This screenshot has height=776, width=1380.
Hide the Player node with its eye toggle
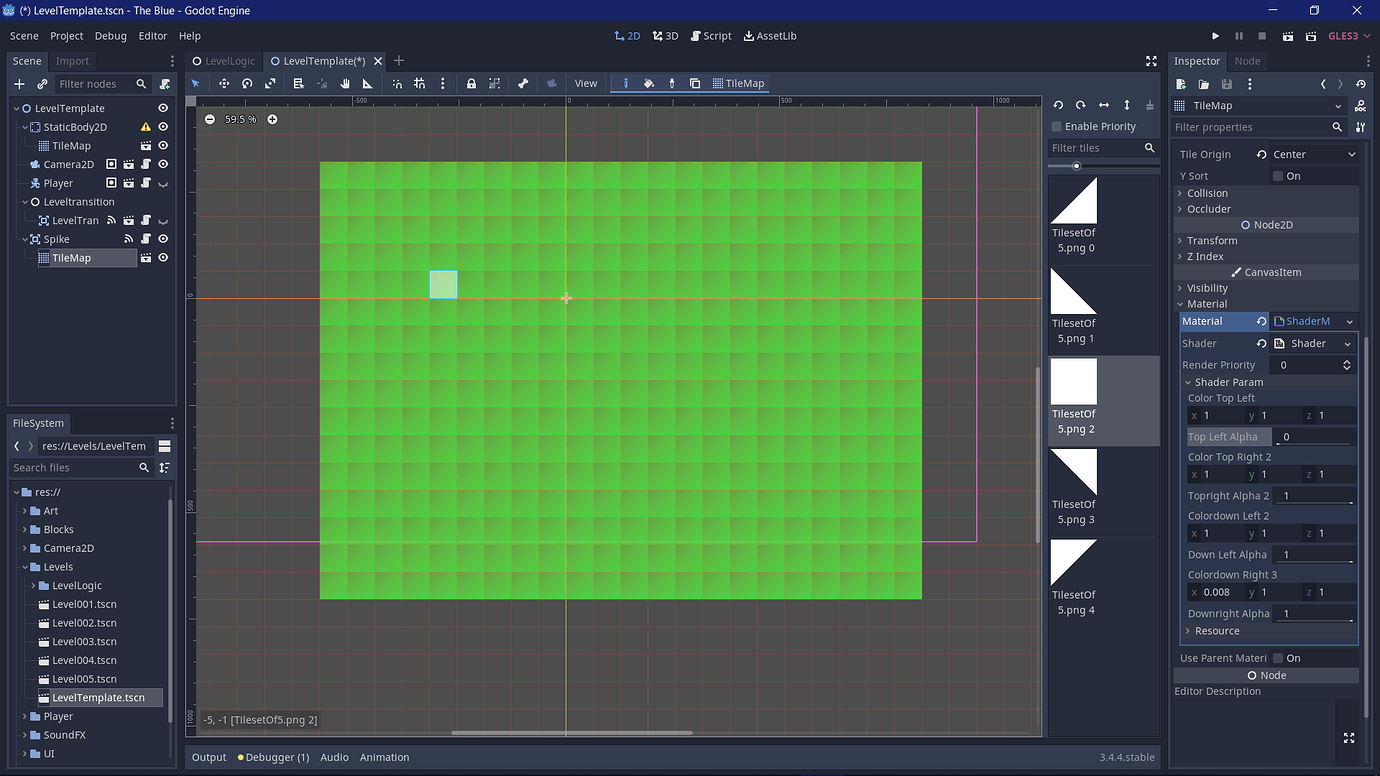[163, 183]
